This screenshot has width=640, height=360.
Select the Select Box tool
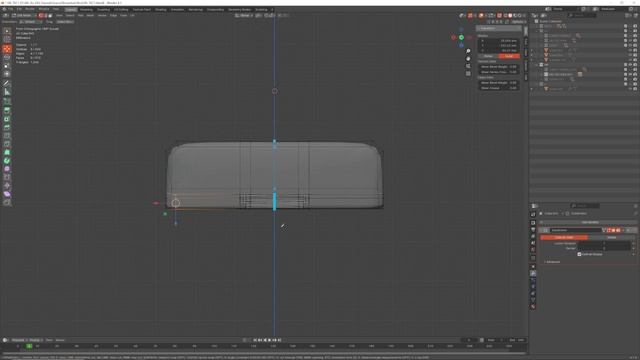(7, 31)
